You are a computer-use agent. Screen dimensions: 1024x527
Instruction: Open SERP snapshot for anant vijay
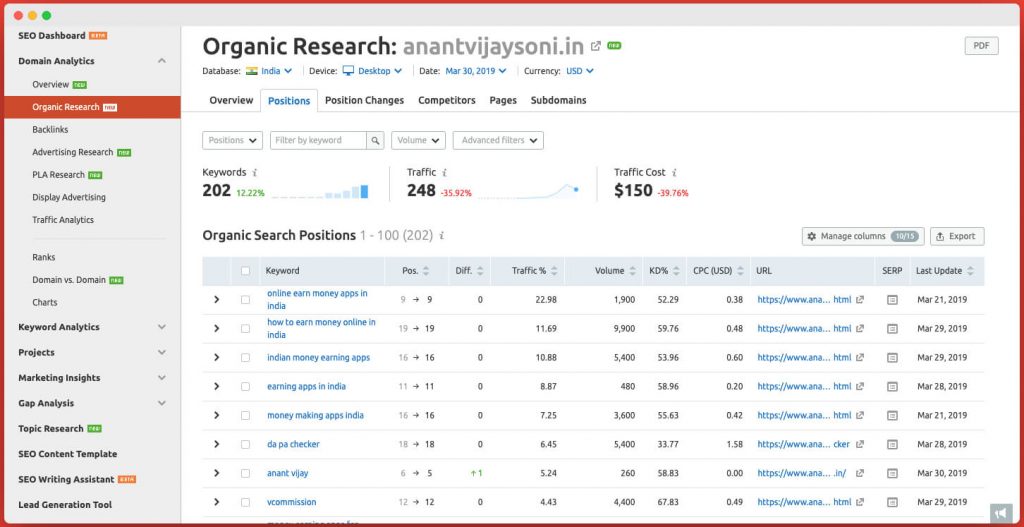point(892,473)
